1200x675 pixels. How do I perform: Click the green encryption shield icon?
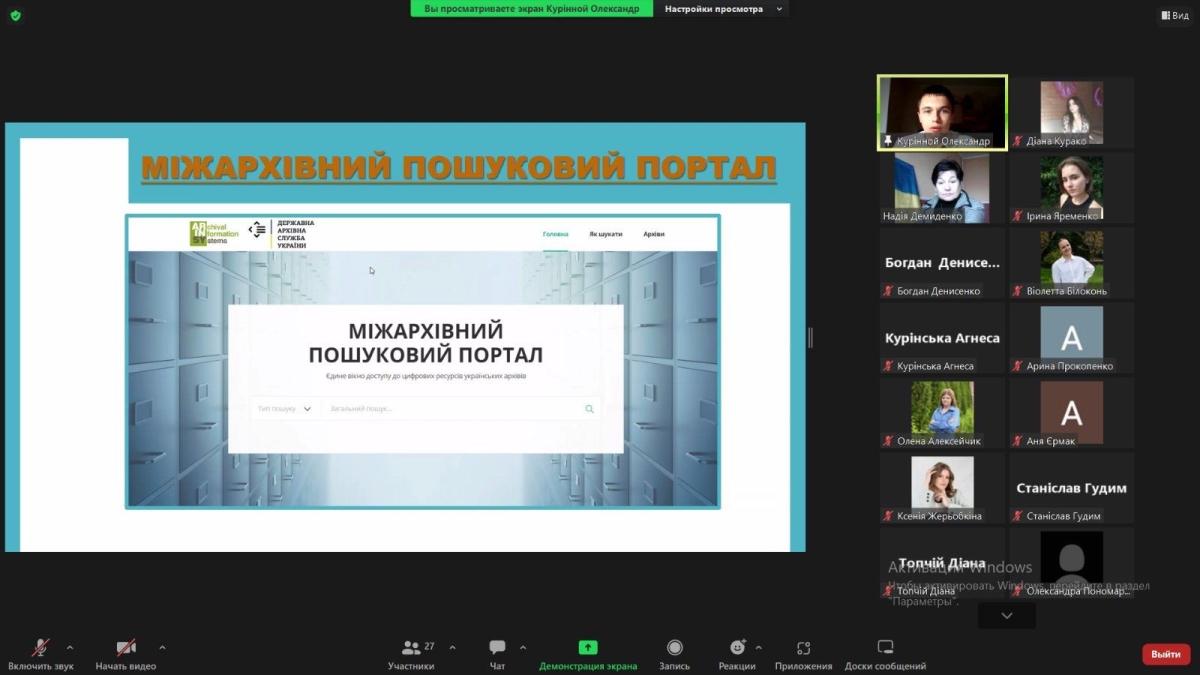[15, 15]
